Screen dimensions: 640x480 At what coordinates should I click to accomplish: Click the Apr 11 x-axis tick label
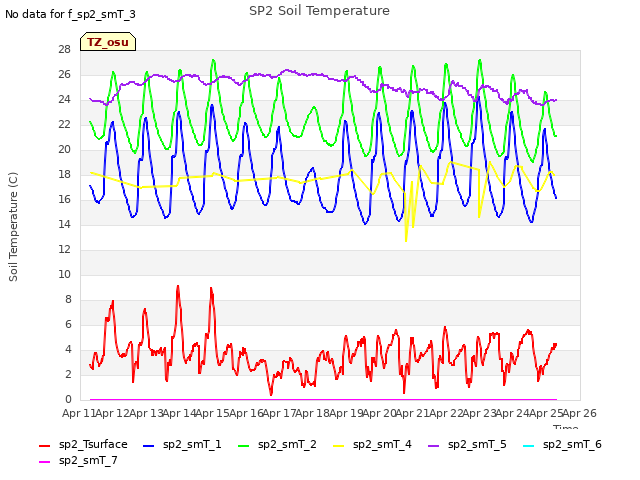point(78,413)
